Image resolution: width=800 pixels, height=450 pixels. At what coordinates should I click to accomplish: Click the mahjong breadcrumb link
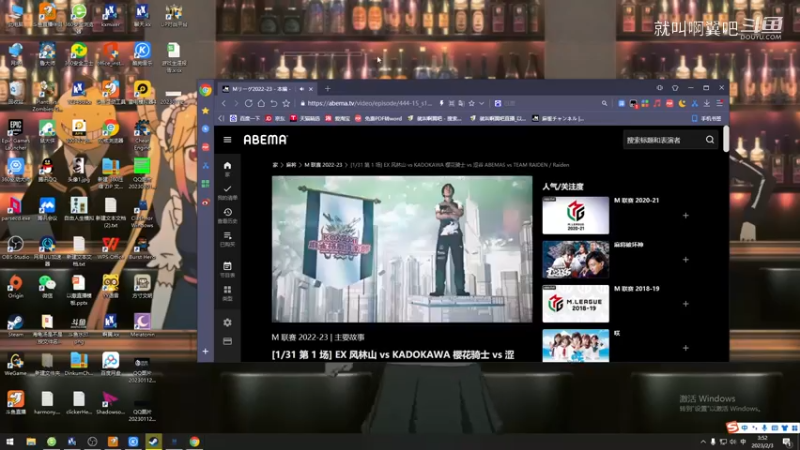coord(291,165)
